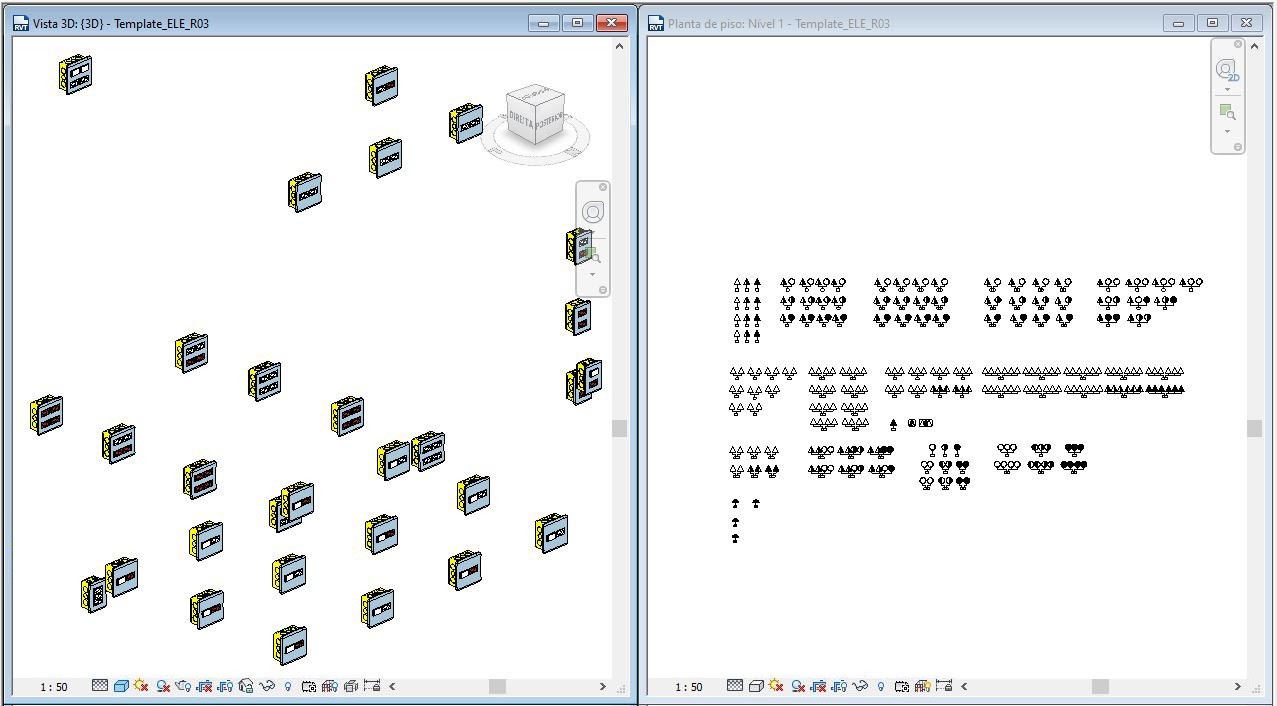Minimize the Planta de piso view window
This screenshot has height=706, width=1277.
click(1178, 23)
